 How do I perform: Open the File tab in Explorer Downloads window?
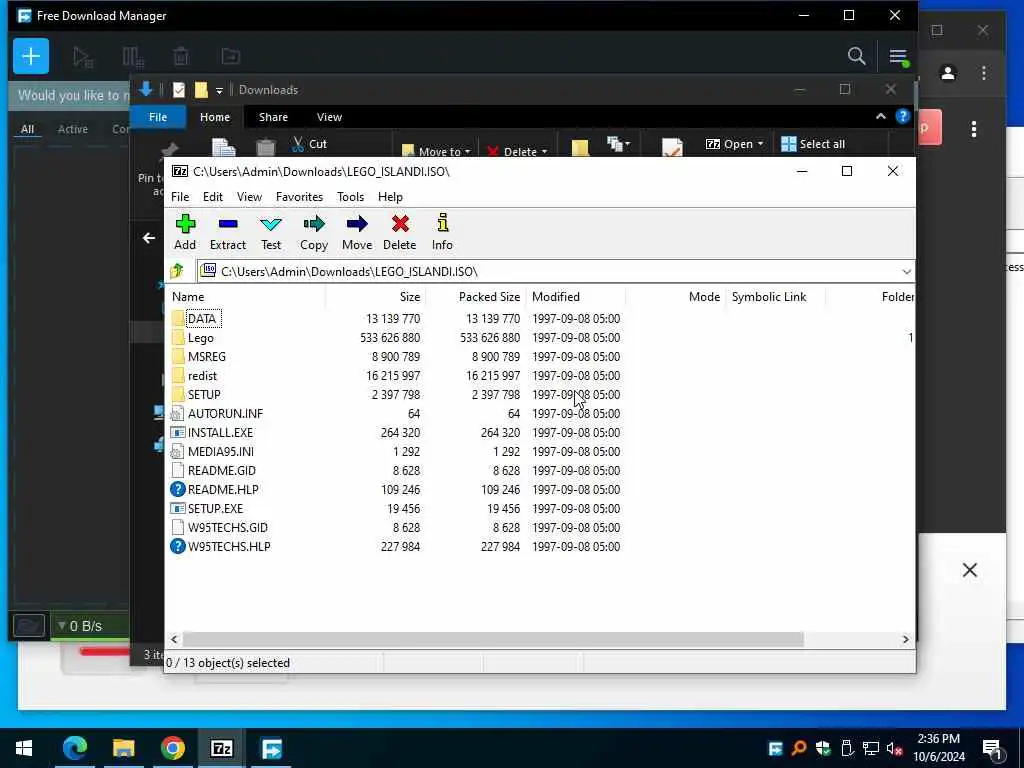click(158, 117)
